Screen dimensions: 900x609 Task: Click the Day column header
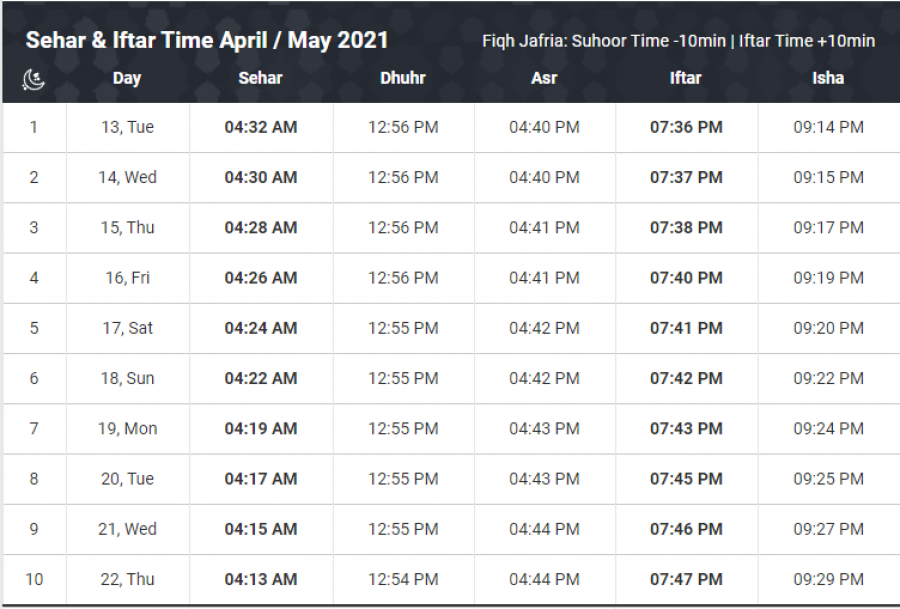[x=127, y=78]
